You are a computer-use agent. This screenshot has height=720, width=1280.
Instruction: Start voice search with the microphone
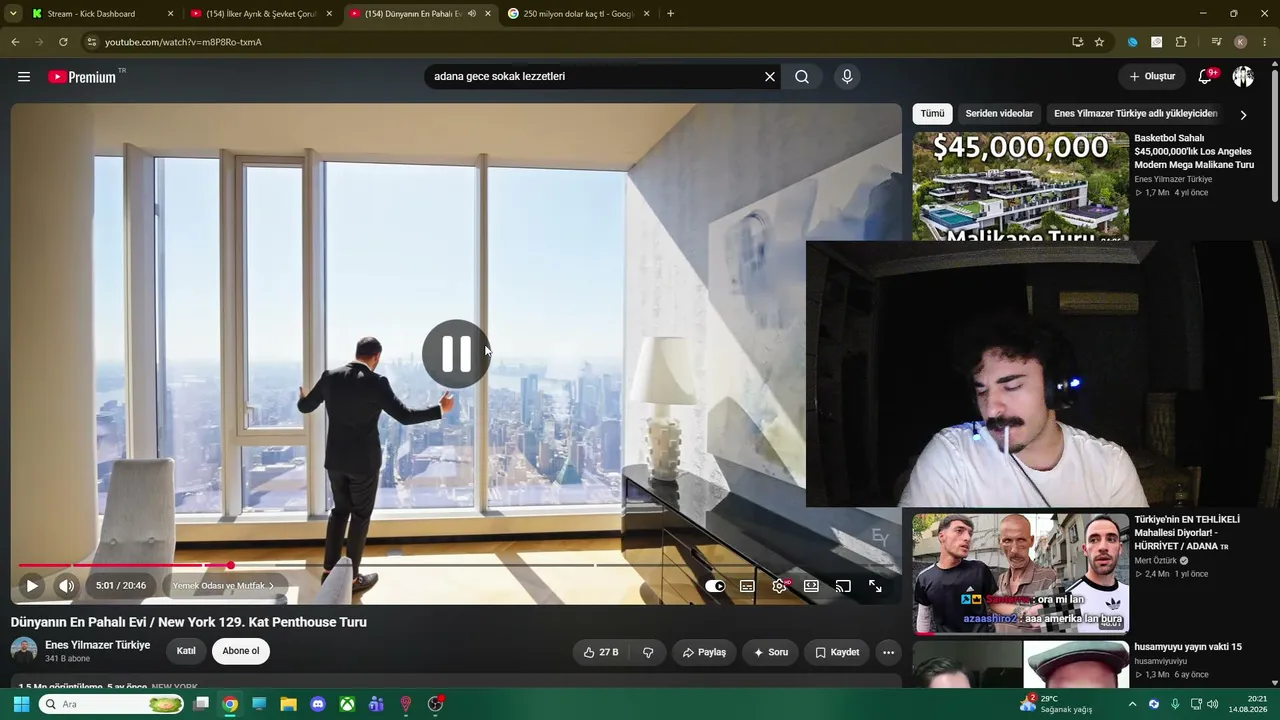(847, 77)
